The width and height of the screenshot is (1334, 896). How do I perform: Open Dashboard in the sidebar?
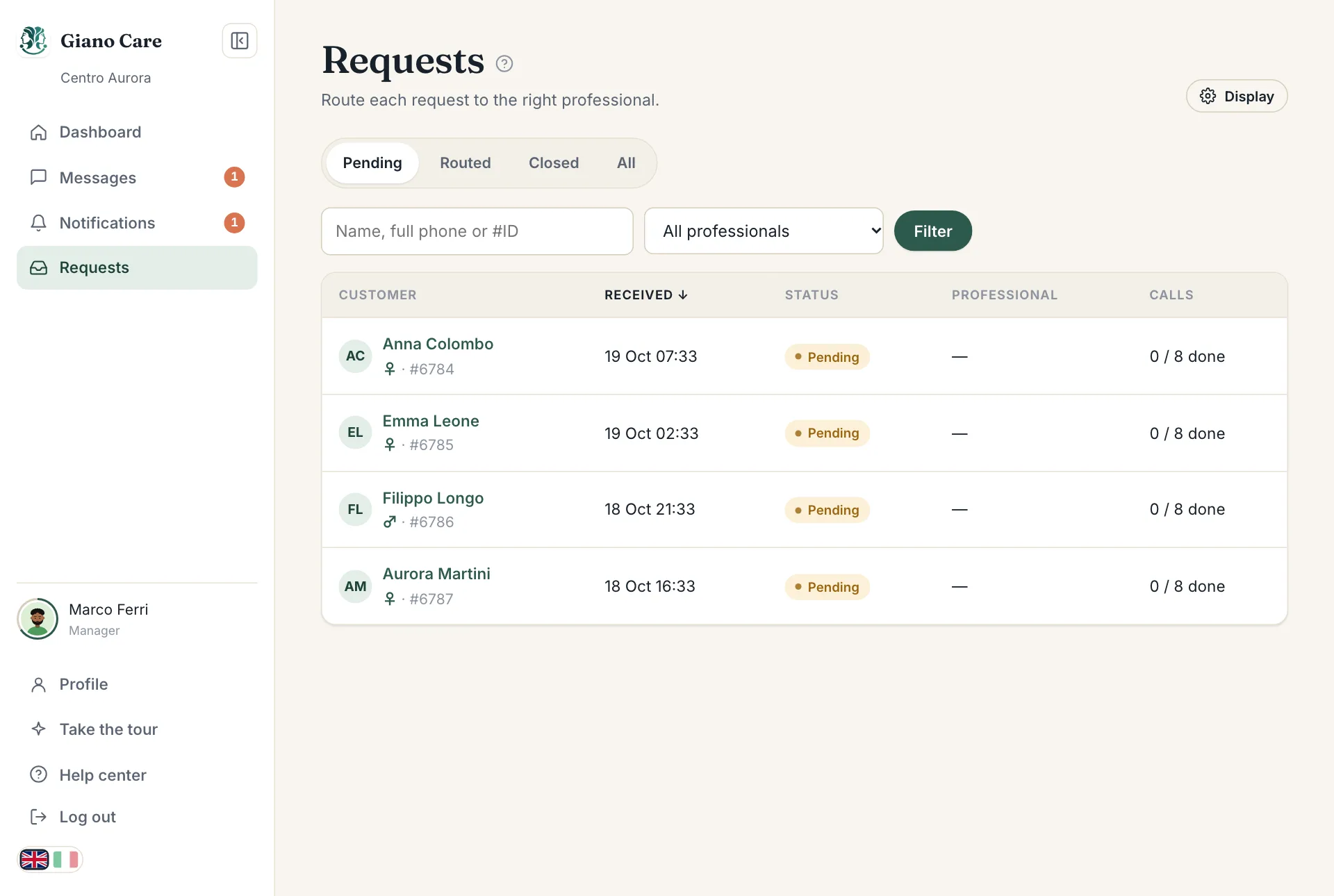pos(137,132)
